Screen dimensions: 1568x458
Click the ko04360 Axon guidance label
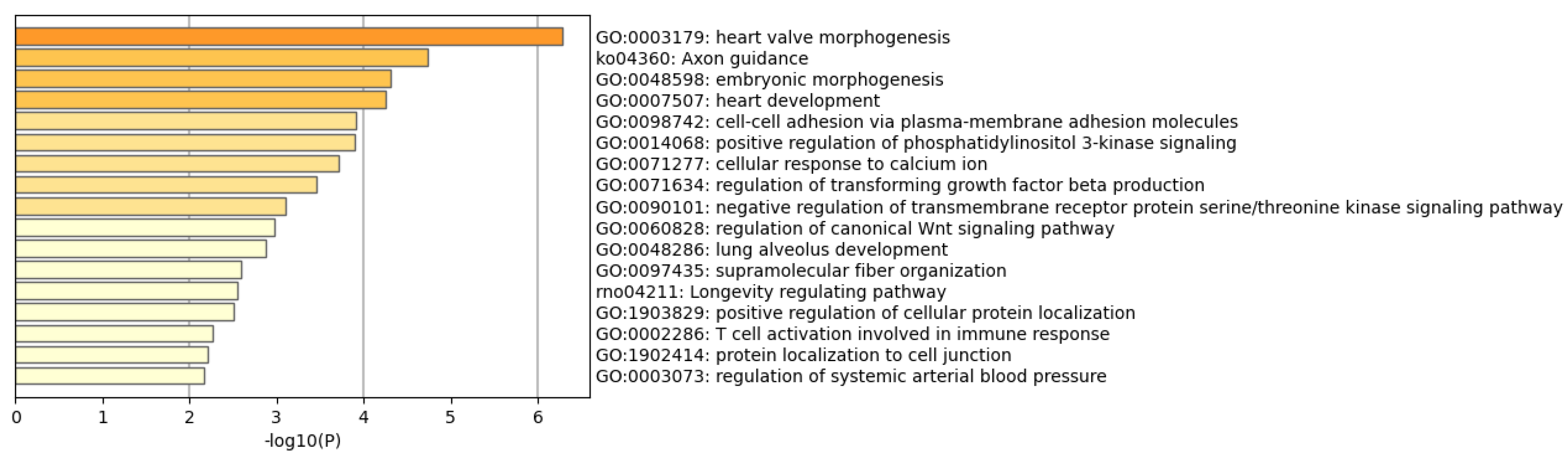click(x=702, y=59)
